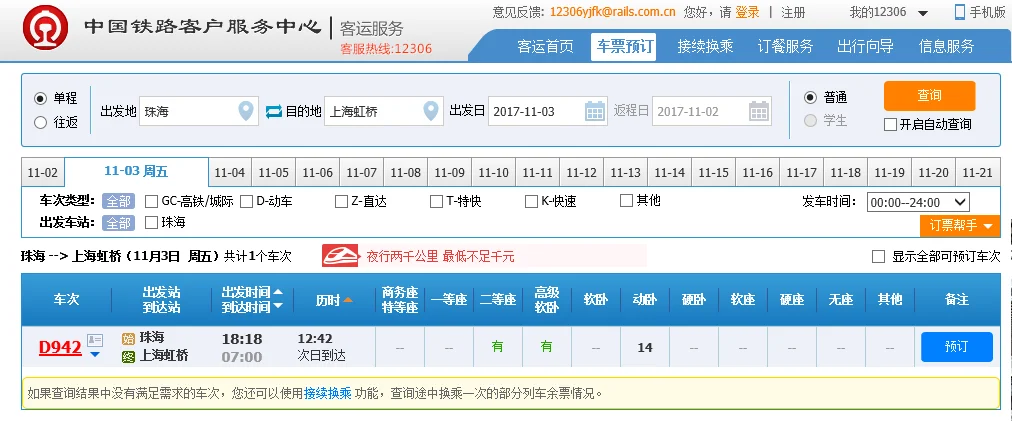Click 二等座 availability 有 for D942

(498, 347)
